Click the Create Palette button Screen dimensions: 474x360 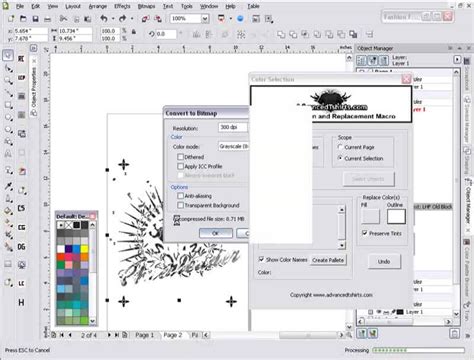click(x=328, y=260)
